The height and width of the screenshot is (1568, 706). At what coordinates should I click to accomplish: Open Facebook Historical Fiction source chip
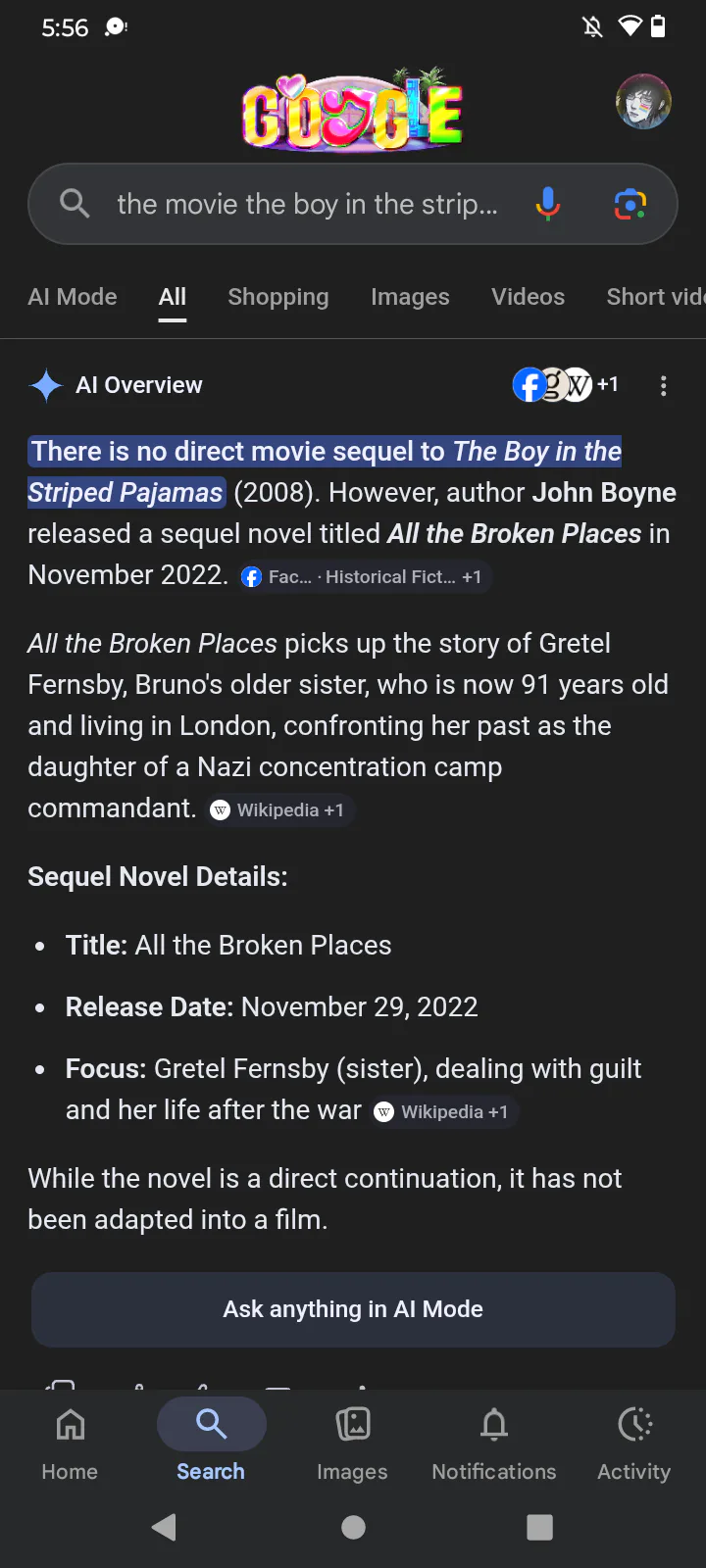coord(364,577)
